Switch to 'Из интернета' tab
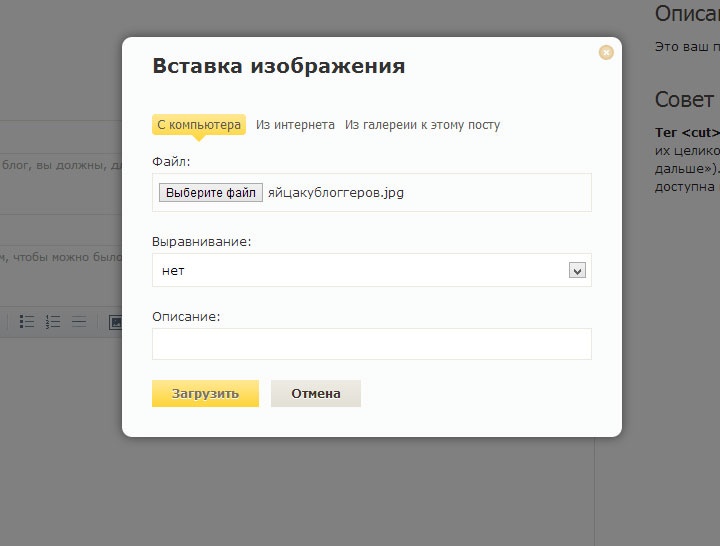The width and height of the screenshot is (720, 546). [x=295, y=125]
